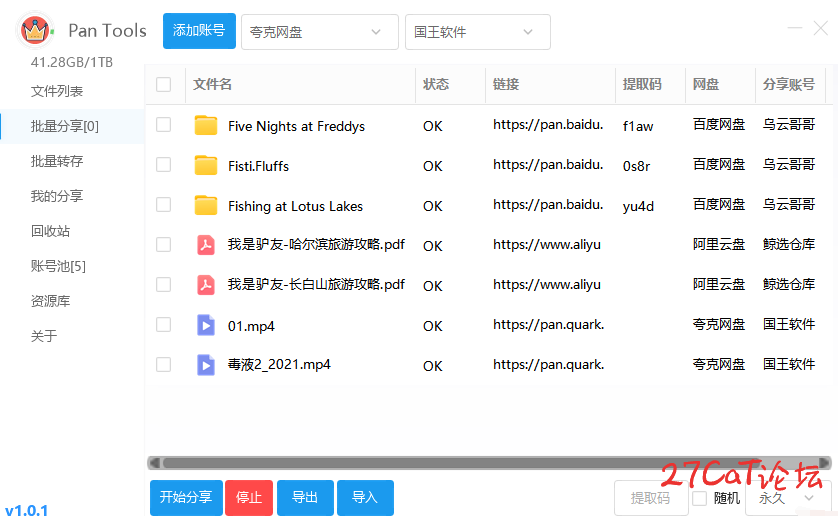Click the 导出 export button
This screenshot has height=516, width=838.
click(x=305, y=498)
